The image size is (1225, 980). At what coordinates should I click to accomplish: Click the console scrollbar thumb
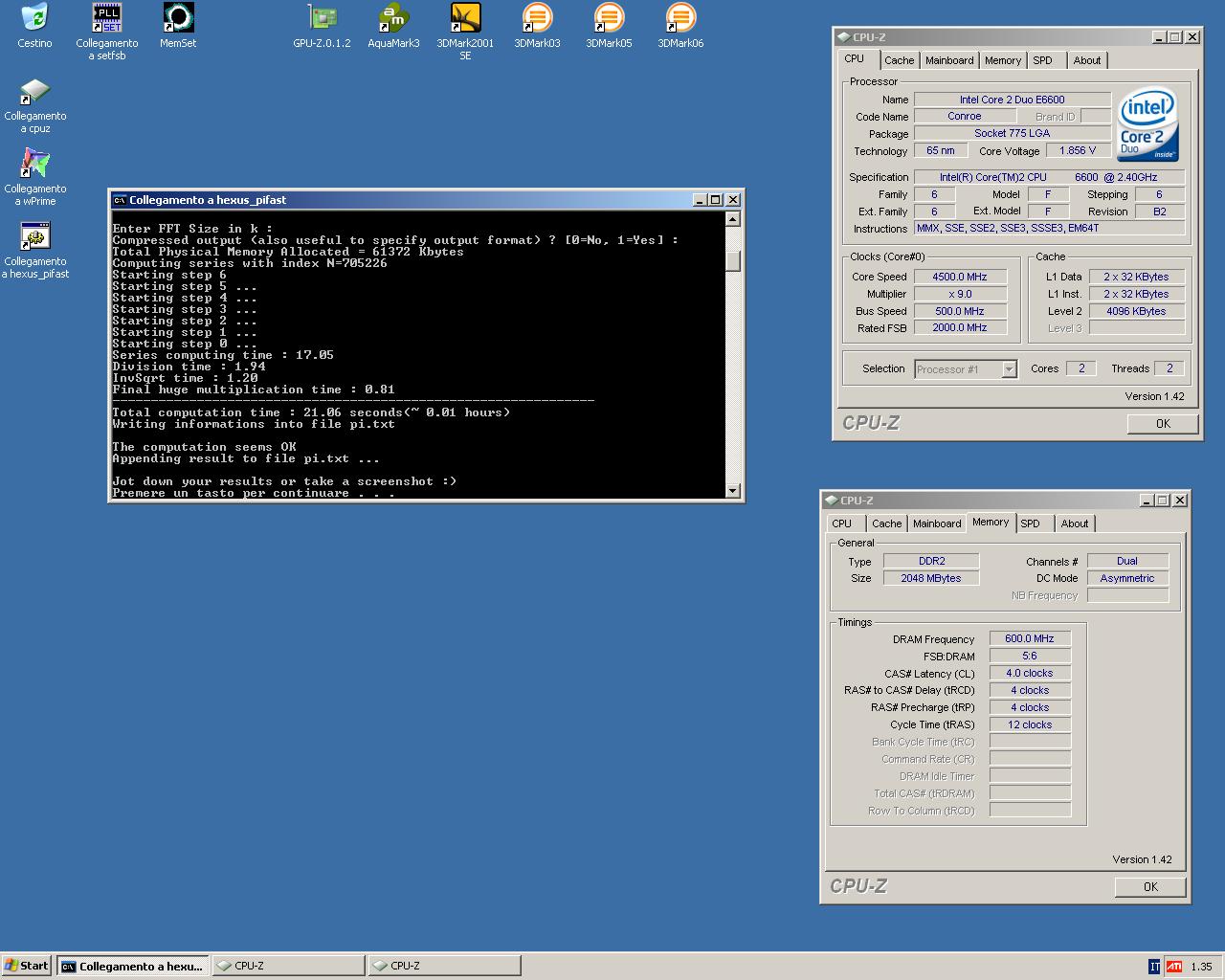(x=733, y=261)
